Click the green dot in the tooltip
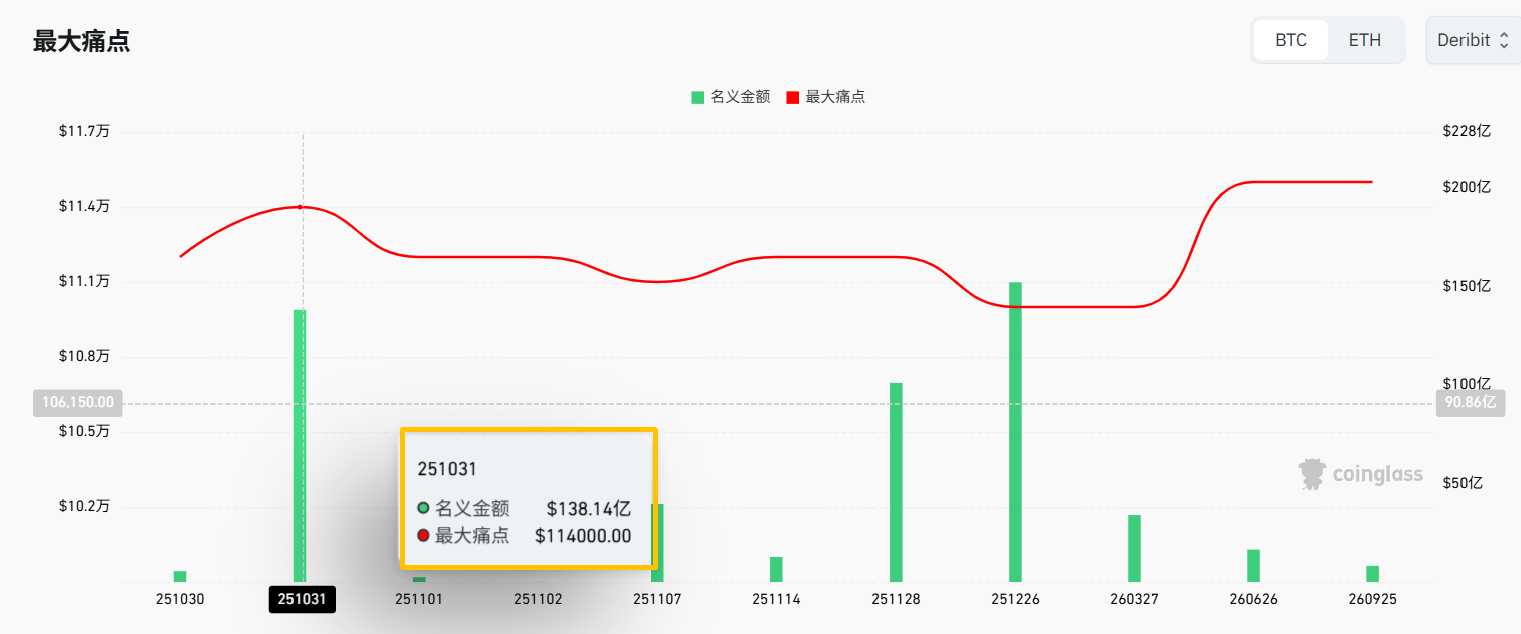This screenshot has height=634, width=1521. click(423, 508)
